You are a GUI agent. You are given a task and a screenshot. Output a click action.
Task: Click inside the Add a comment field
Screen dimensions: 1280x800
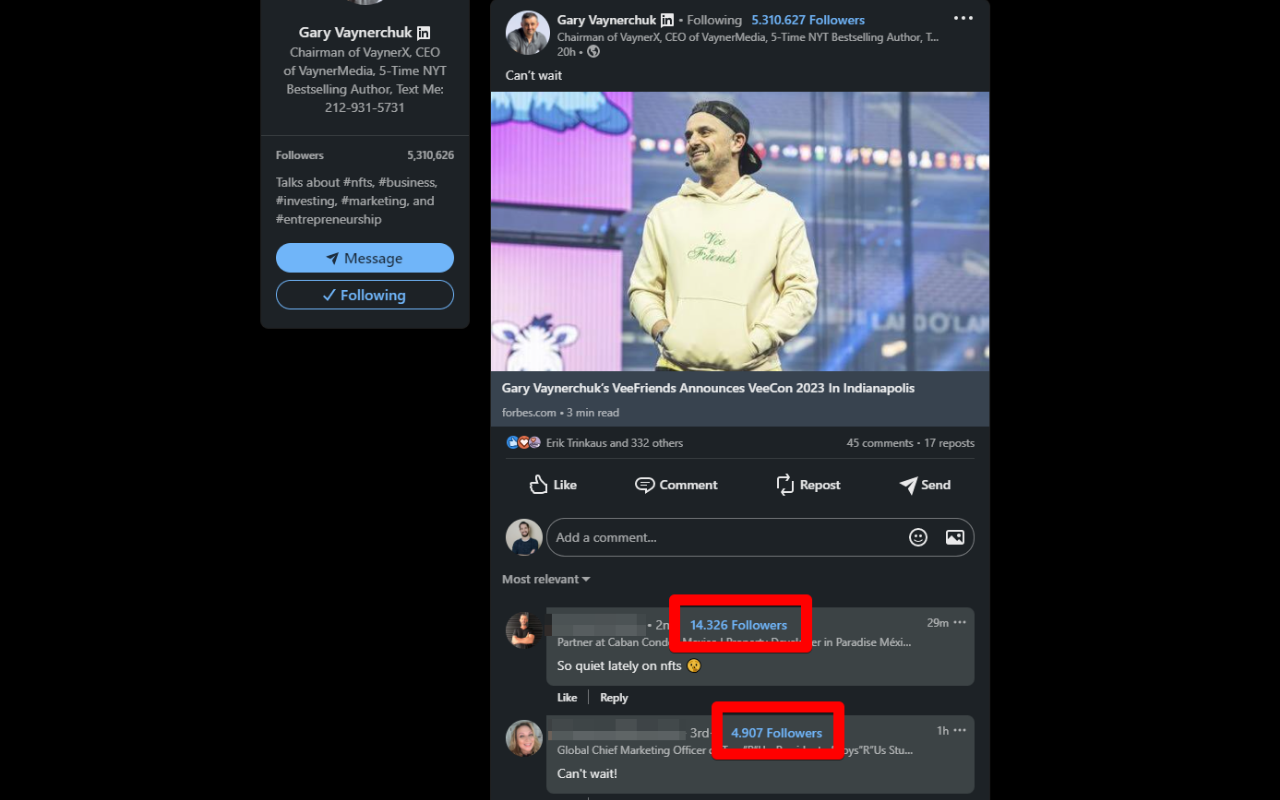click(725, 537)
